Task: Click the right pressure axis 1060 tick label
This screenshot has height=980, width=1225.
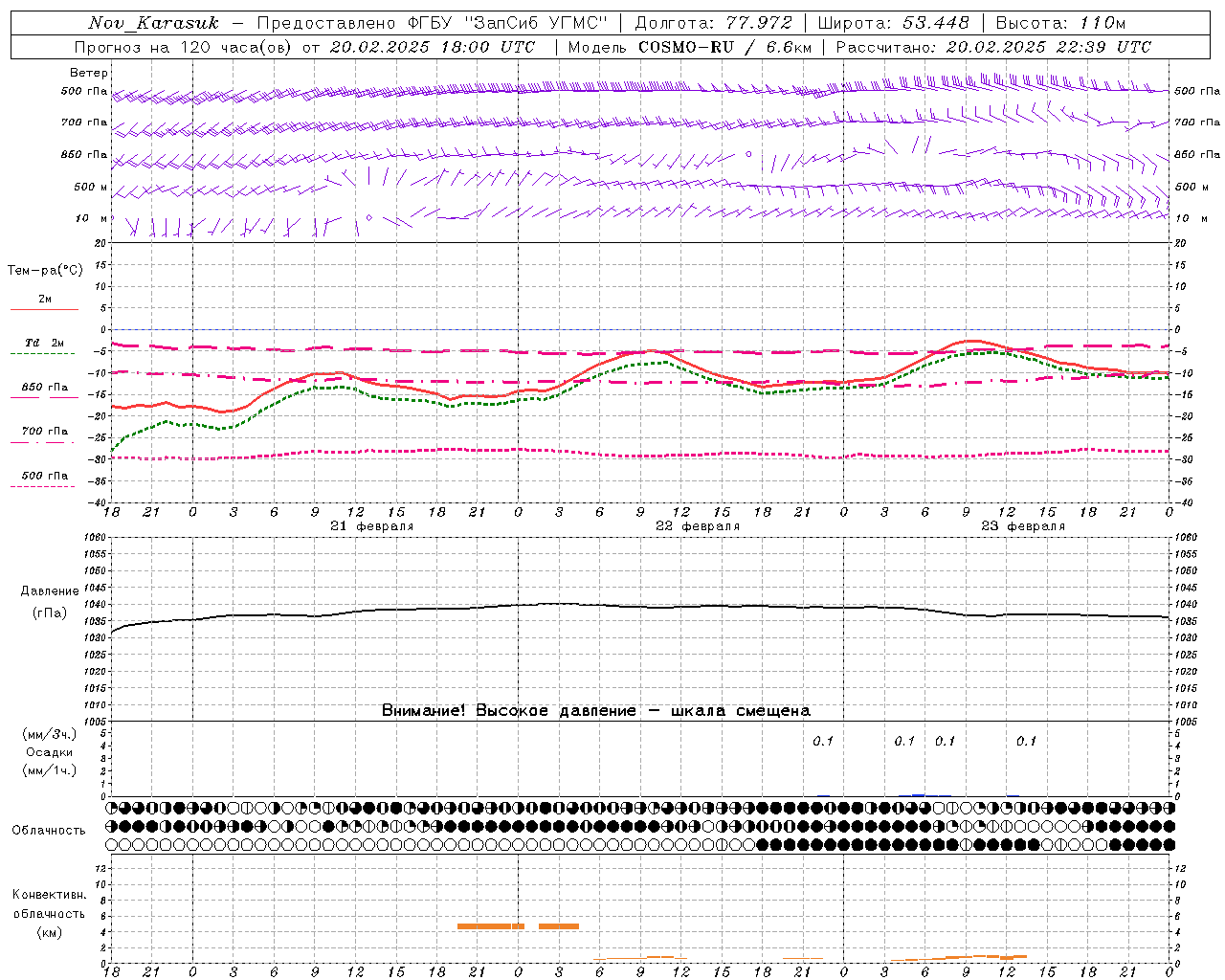Action: pyautogui.click(x=1186, y=538)
